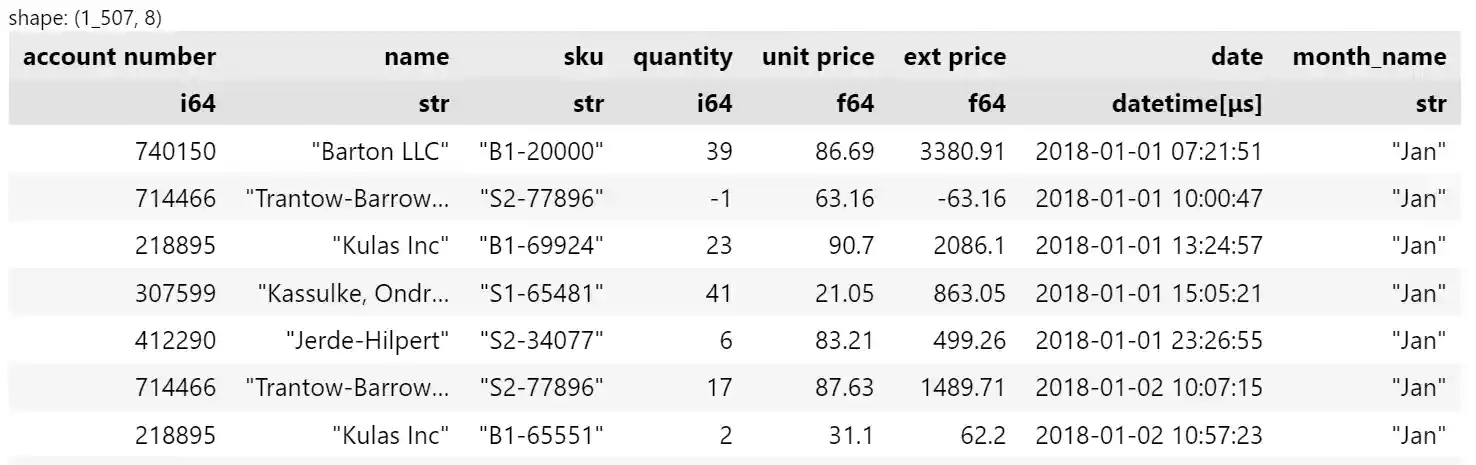
Task: Click the SKU cell "B1-69924"
Action: [x=541, y=245]
